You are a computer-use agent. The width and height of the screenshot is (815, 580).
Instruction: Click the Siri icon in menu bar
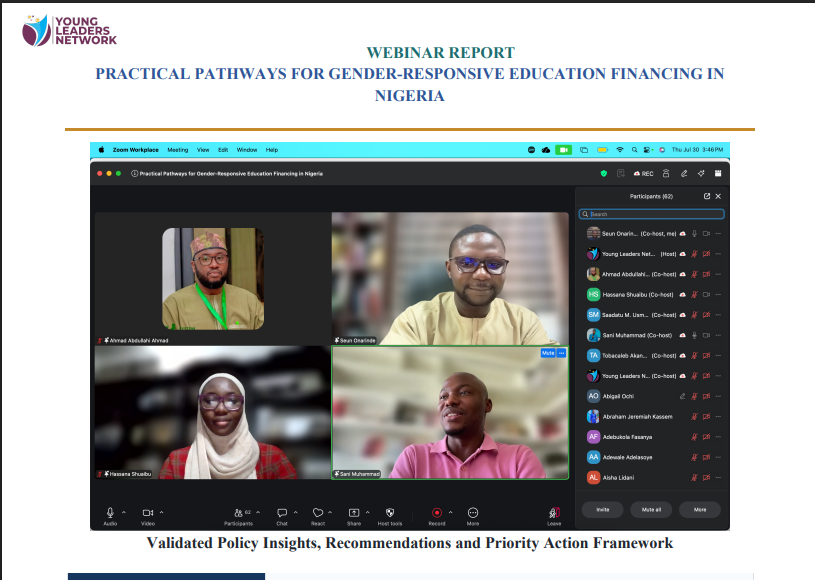(662, 150)
